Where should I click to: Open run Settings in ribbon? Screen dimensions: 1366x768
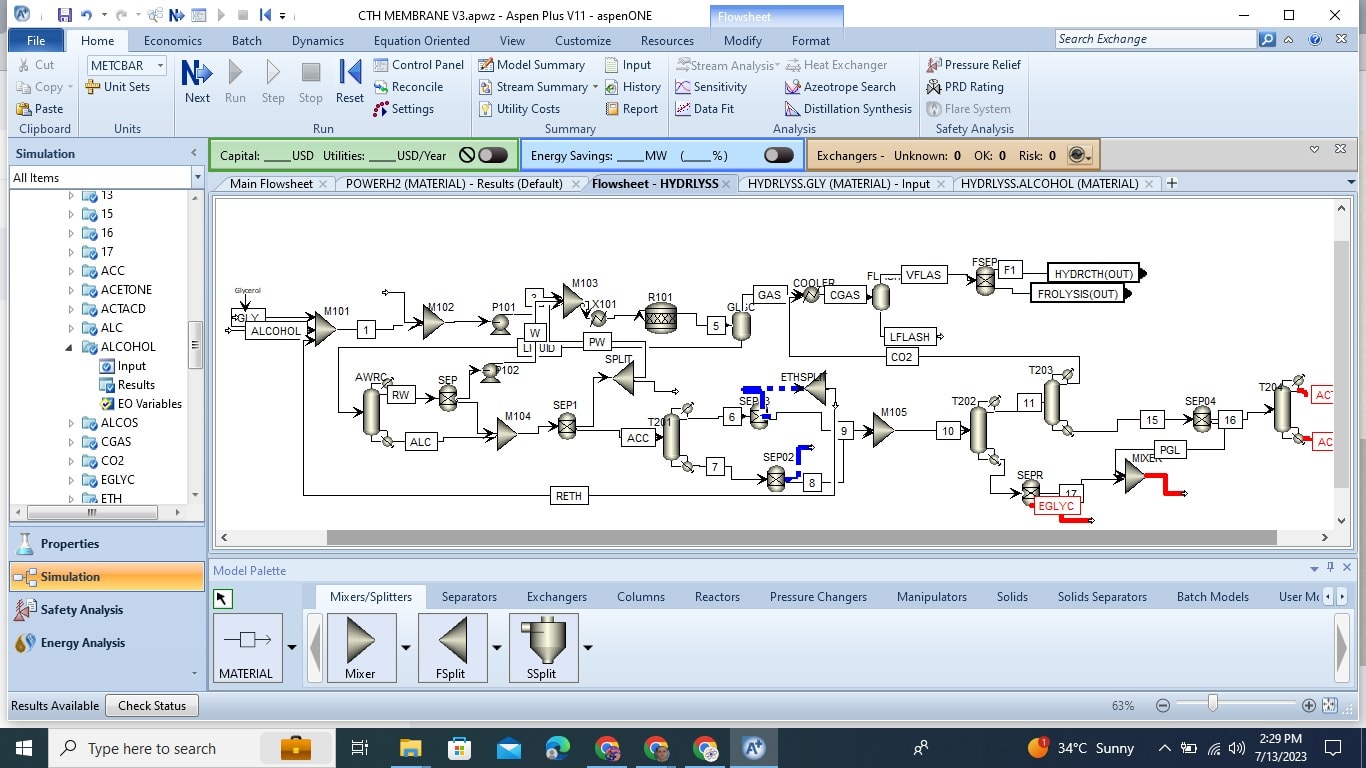tap(404, 109)
